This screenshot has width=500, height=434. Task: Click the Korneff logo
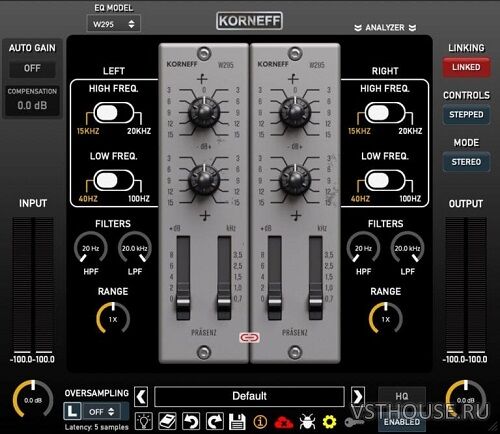click(x=249, y=21)
